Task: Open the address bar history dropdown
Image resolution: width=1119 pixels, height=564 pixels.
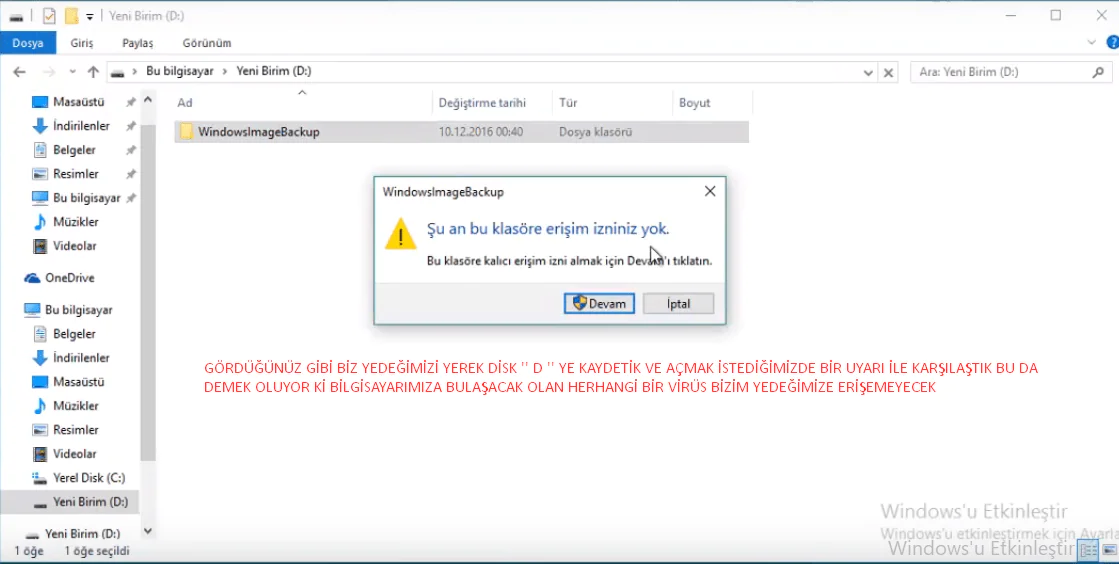Action: click(x=868, y=72)
